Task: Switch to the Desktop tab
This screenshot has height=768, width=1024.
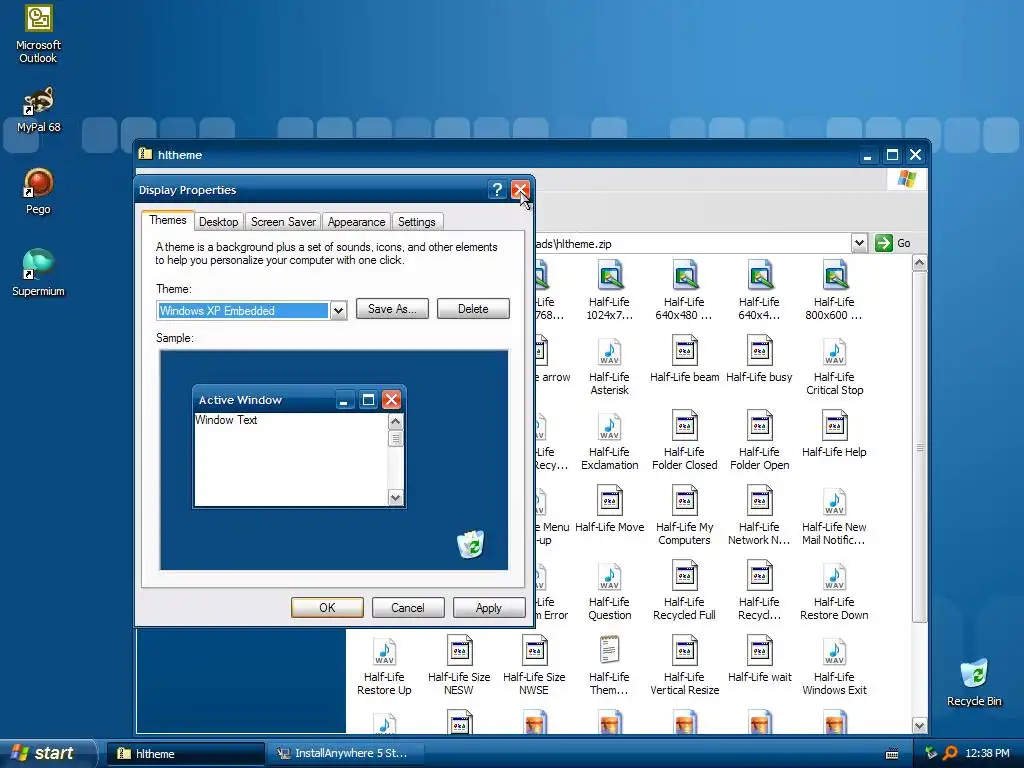Action: (x=218, y=222)
